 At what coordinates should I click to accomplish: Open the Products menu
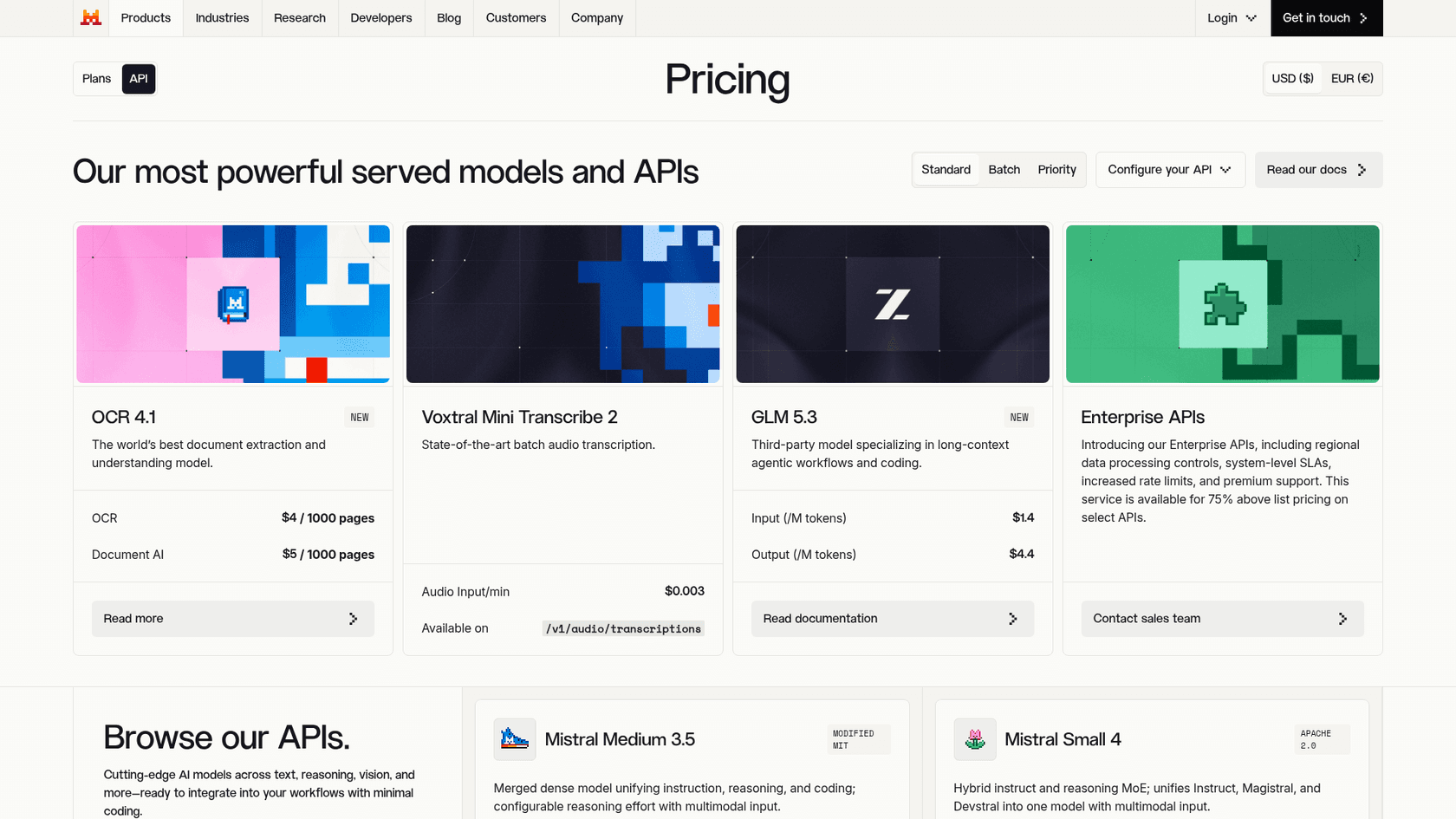click(x=146, y=17)
